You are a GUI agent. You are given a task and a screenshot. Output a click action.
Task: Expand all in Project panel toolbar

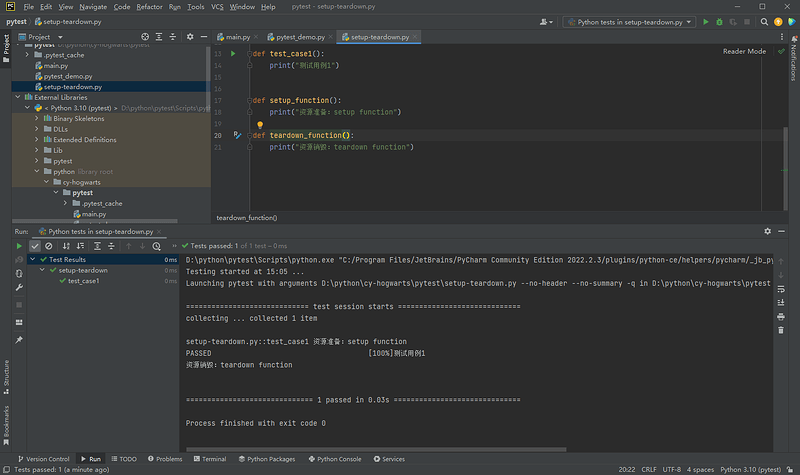pyautogui.click(x=159, y=37)
